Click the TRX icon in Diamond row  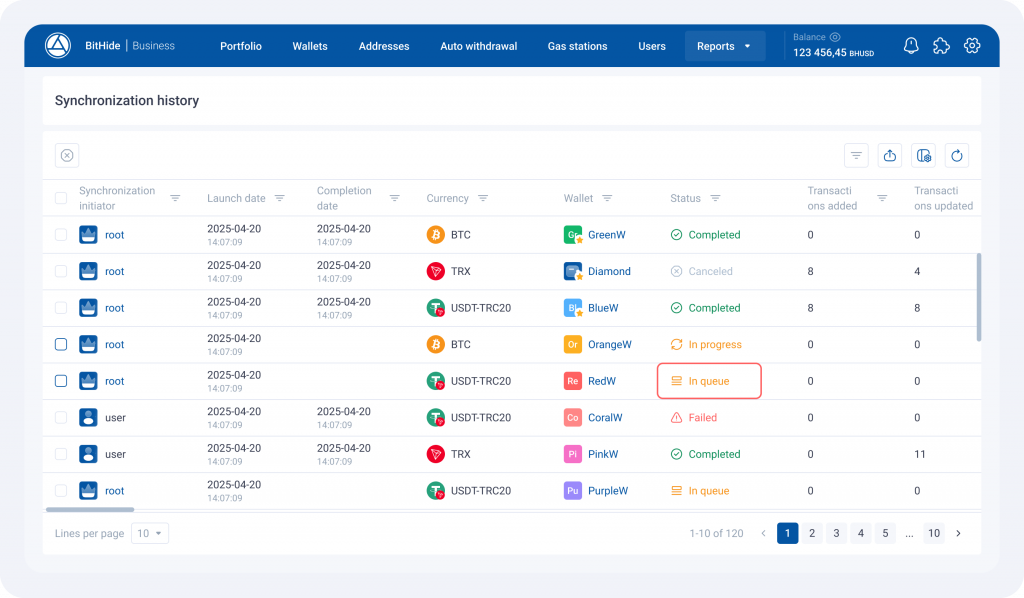click(436, 271)
